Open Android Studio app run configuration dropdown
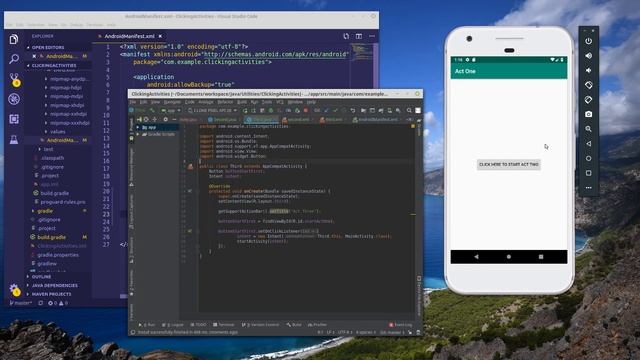This screenshot has width=640, height=360. [171, 110]
